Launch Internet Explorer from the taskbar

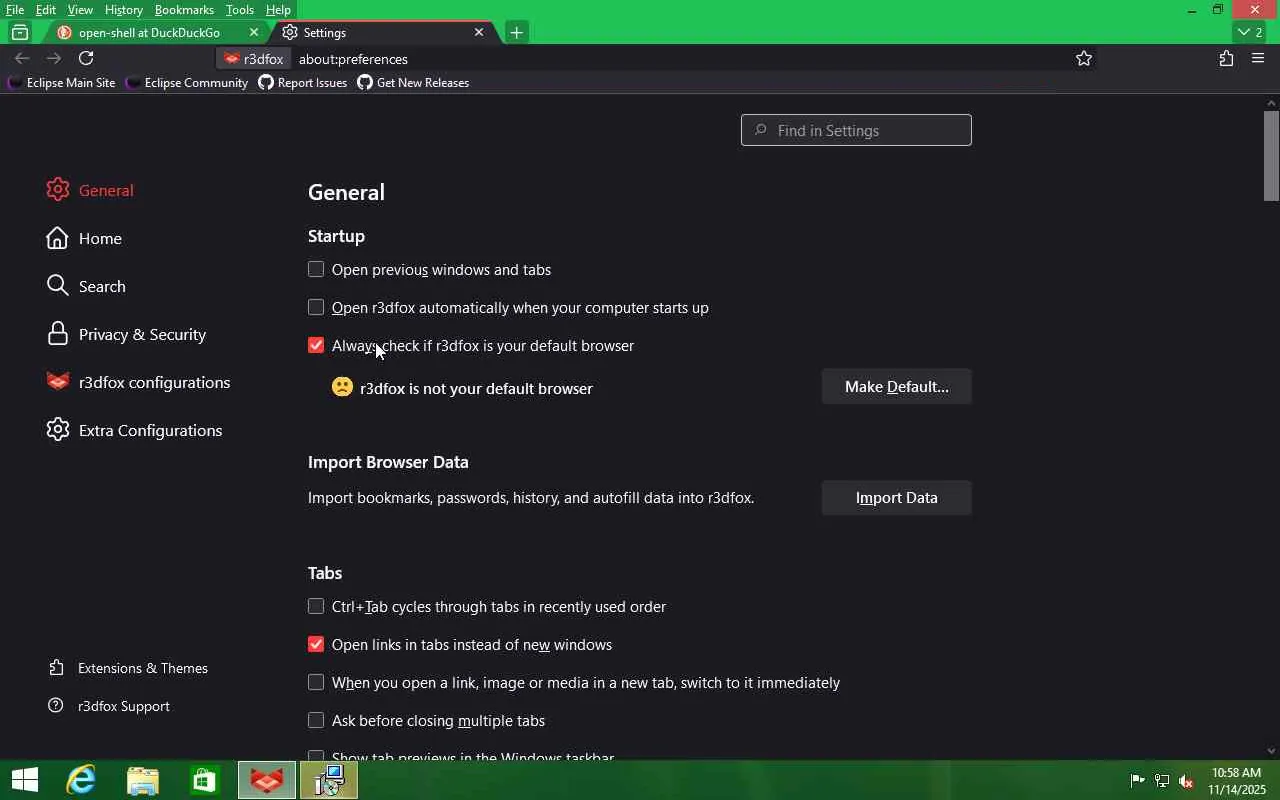[x=80, y=780]
